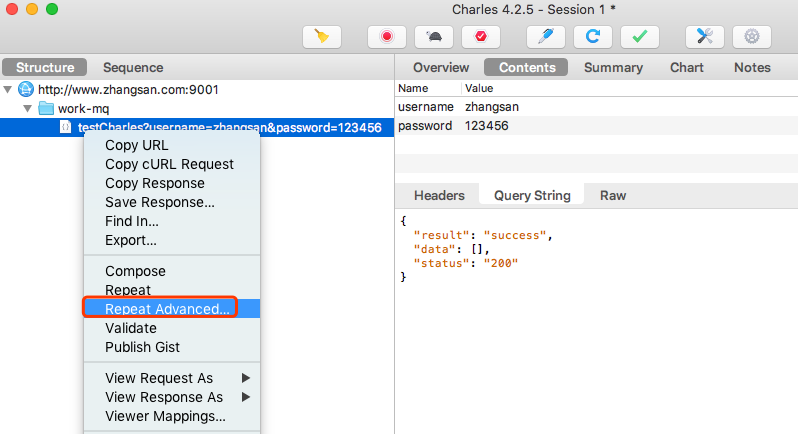Image resolution: width=798 pixels, height=434 pixels.
Task: Click the broom Clear Session icon
Action: click(322, 37)
